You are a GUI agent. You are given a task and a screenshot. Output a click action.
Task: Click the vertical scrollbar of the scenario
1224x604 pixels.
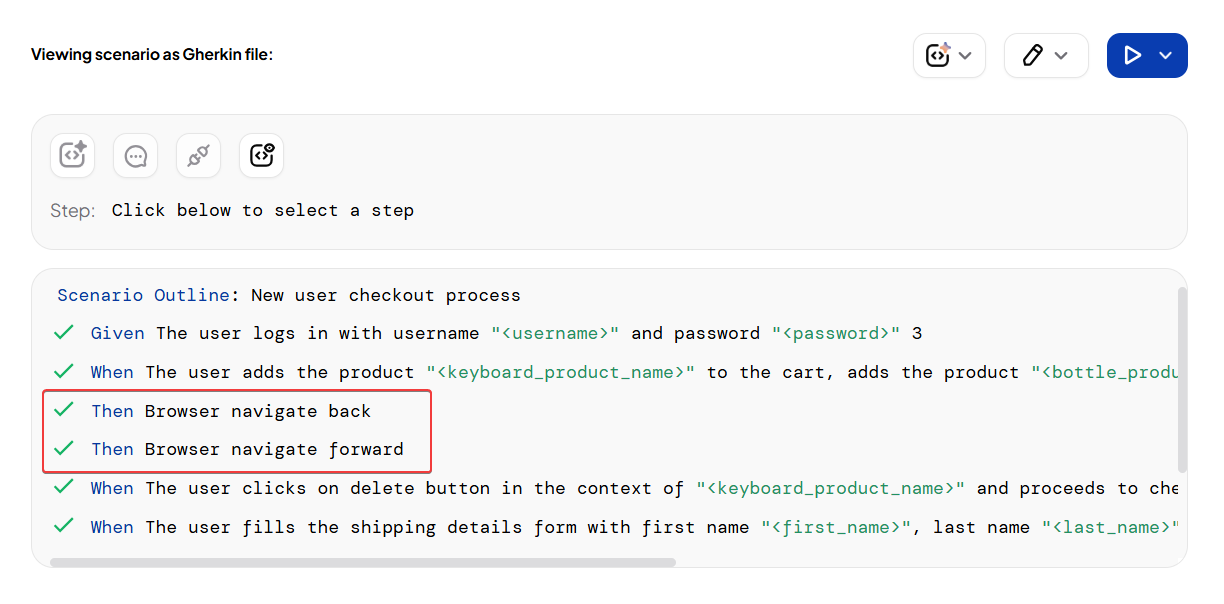1183,380
